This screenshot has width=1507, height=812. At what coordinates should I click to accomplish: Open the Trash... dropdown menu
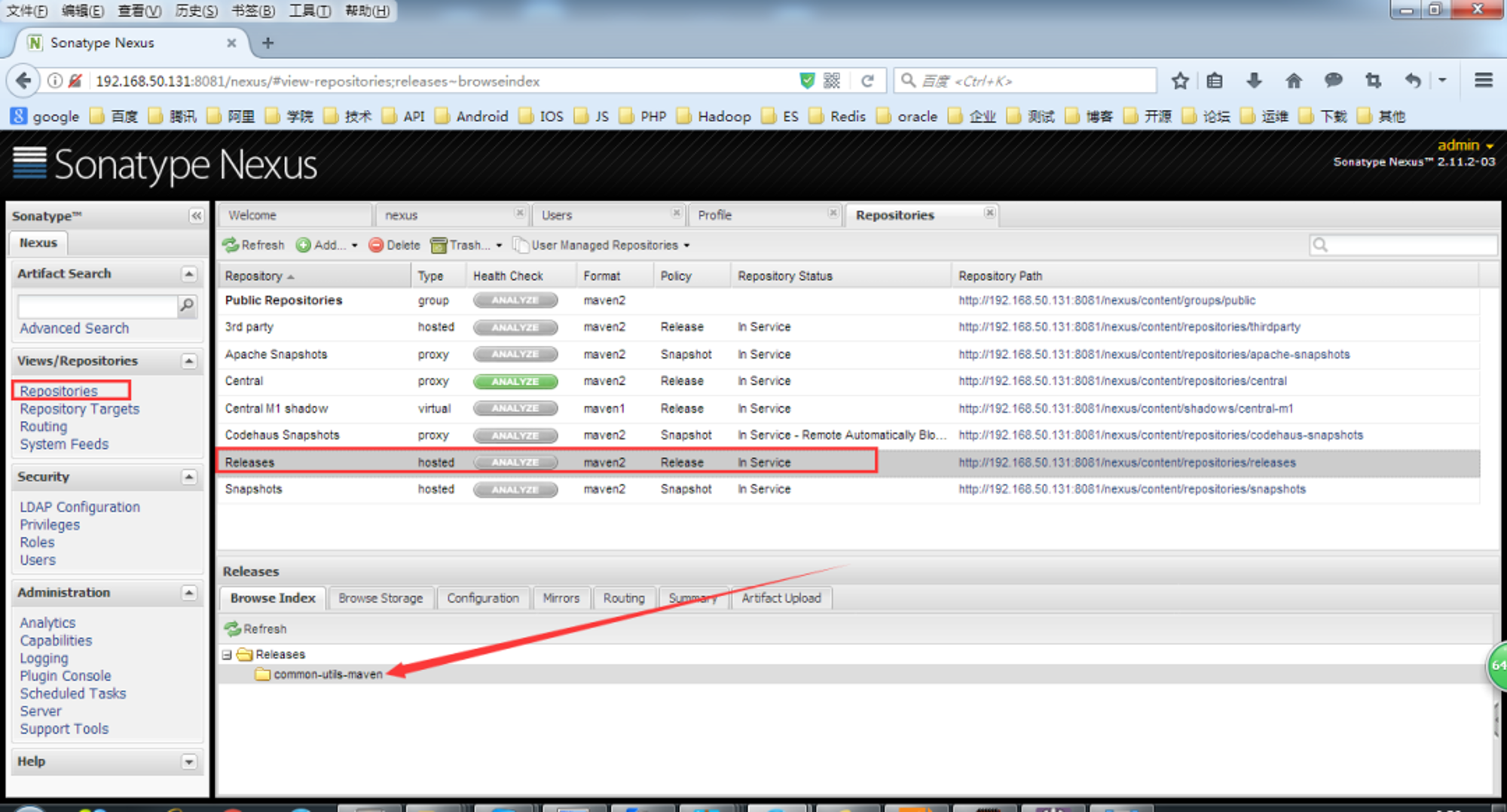click(x=466, y=245)
